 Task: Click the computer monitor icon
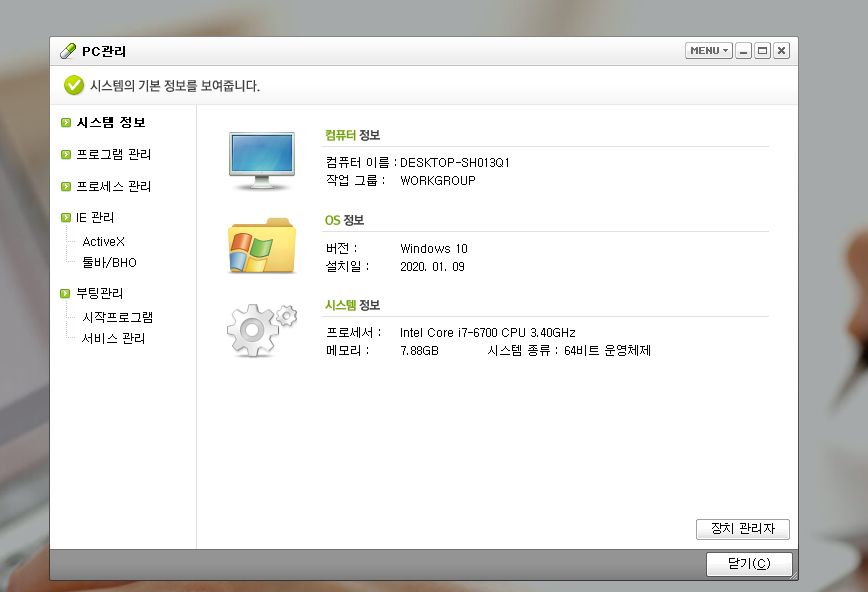pos(262,161)
